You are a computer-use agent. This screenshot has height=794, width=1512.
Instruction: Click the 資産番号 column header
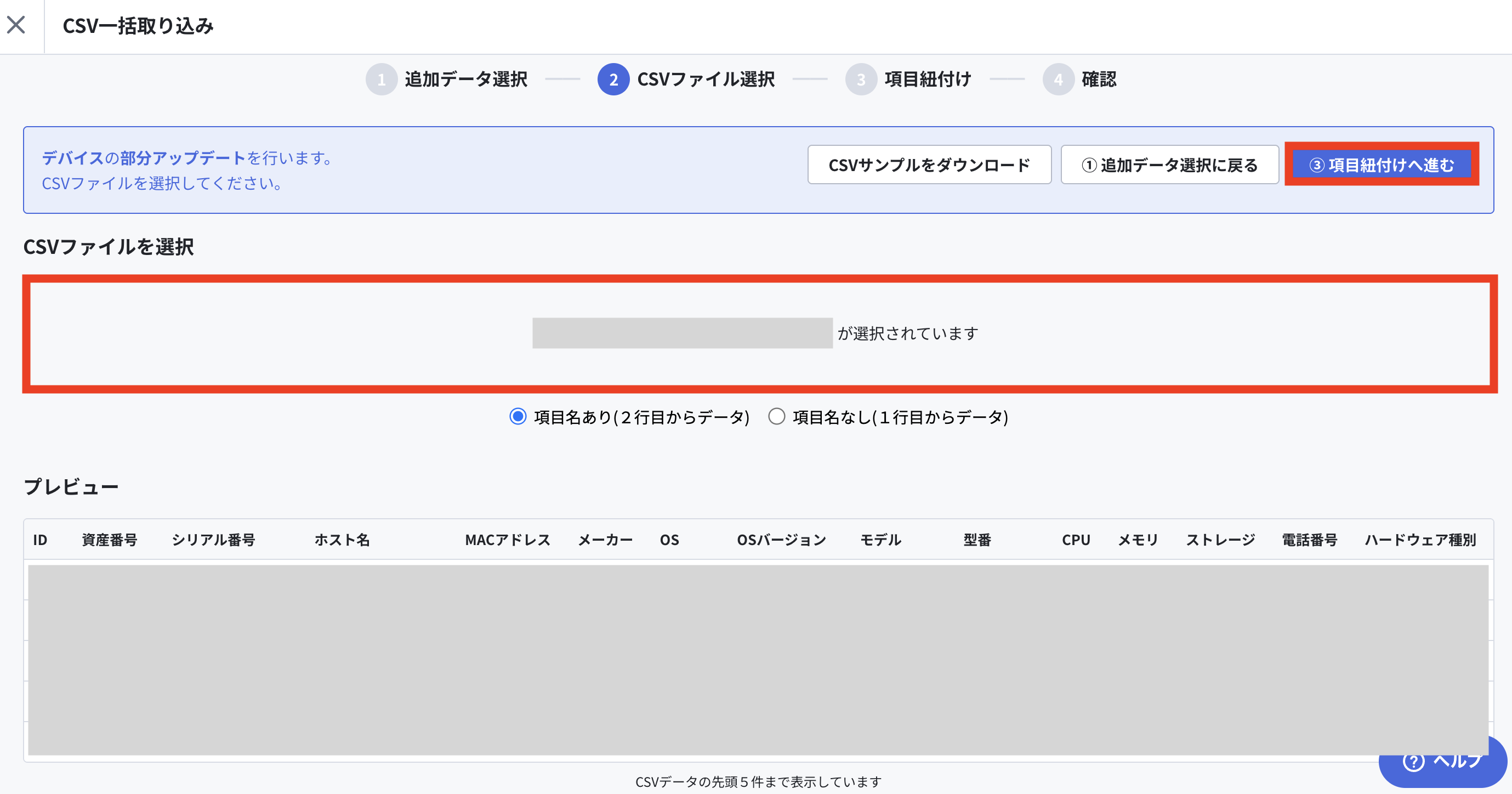click(109, 540)
